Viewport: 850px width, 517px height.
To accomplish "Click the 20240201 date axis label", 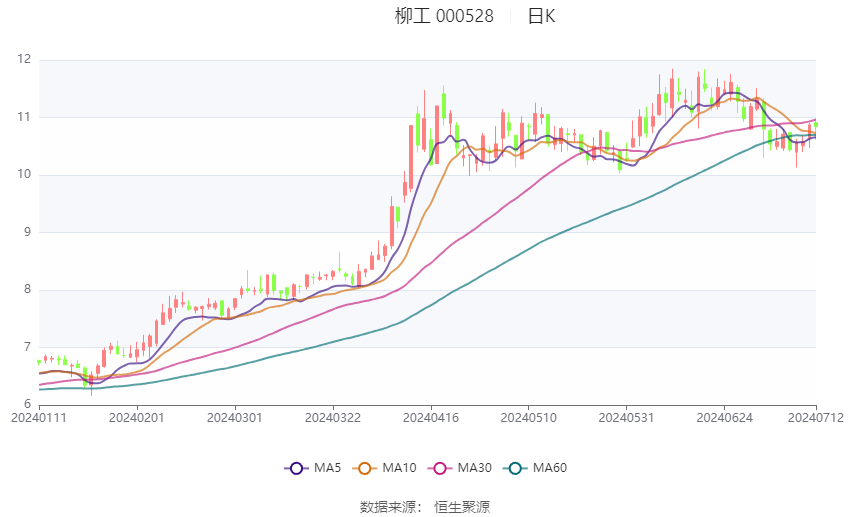I will pos(137,418).
